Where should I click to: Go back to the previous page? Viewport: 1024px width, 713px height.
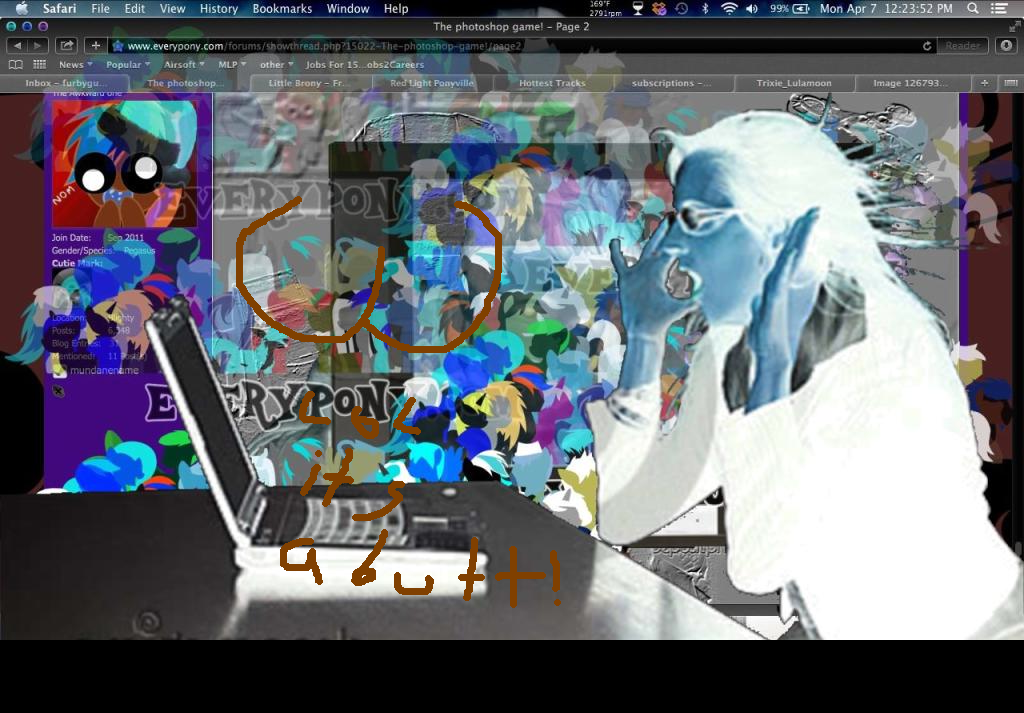[18, 46]
